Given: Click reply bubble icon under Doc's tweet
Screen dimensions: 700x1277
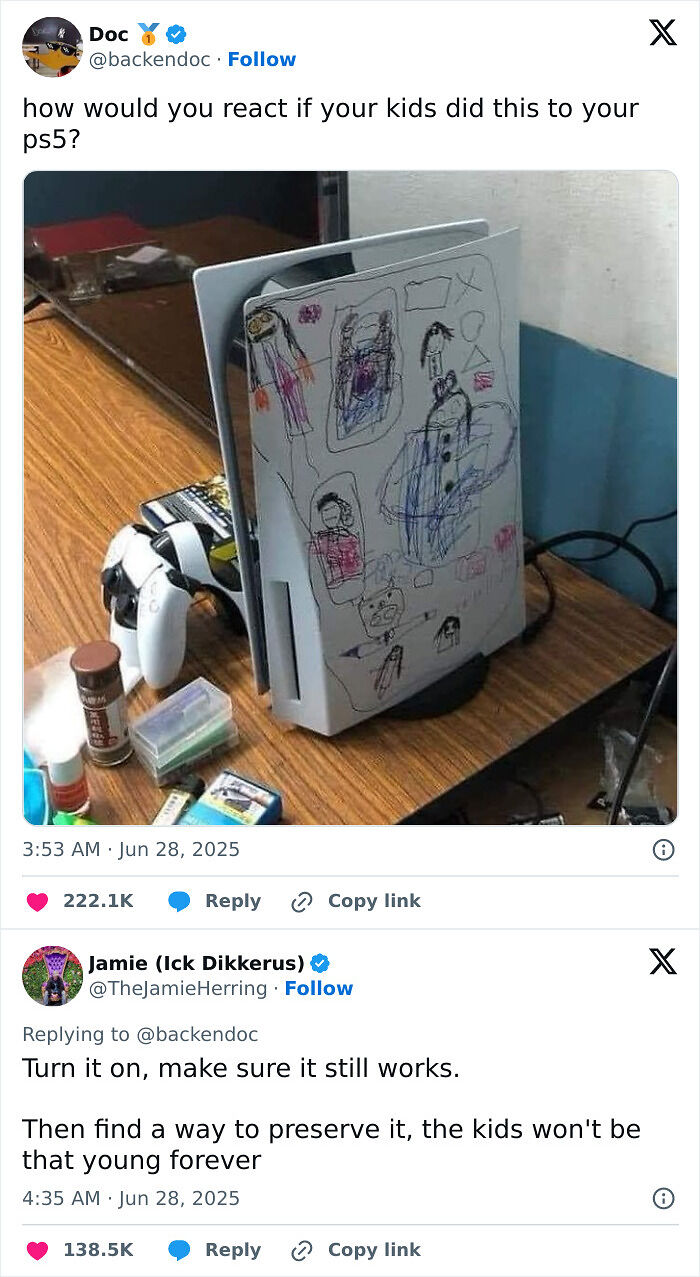Looking at the screenshot, I should 180,901.
